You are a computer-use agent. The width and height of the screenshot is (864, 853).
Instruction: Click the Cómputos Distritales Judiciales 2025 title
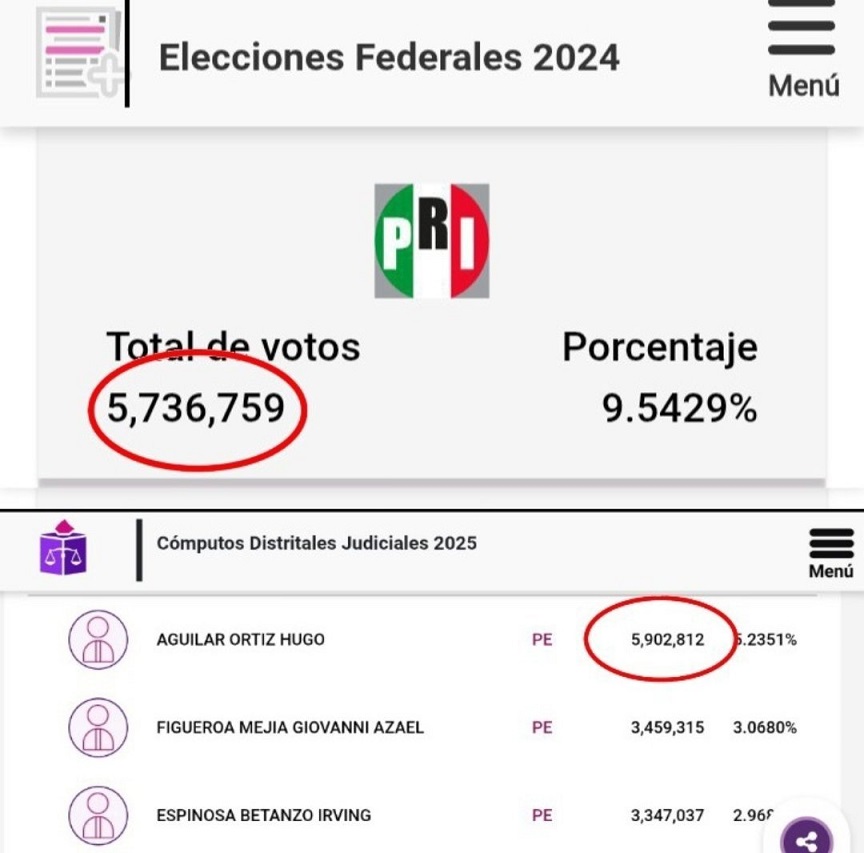pyautogui.click(x=317, y=544)
